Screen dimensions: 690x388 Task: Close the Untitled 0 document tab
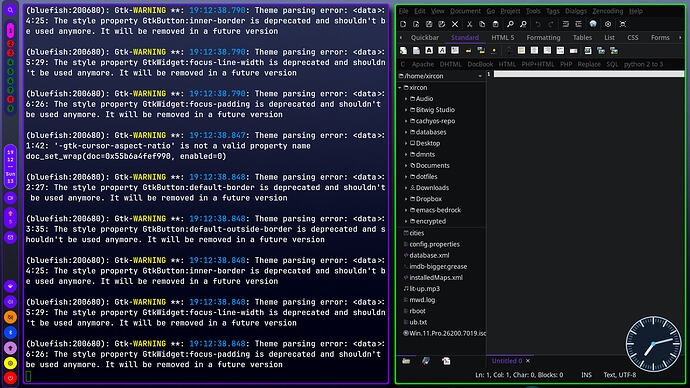[528, 361]
